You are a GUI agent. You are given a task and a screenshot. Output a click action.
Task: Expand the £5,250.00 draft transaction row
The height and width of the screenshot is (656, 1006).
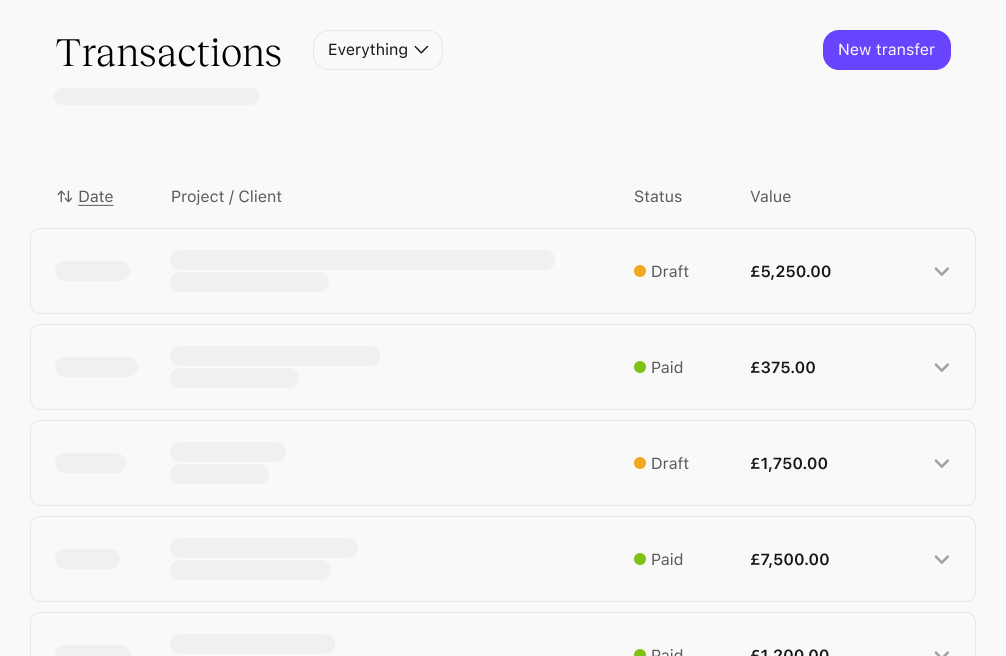941,271
